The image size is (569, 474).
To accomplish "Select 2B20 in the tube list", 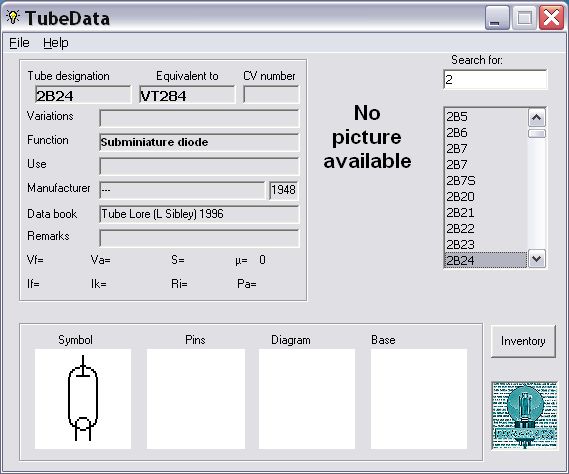I will click(486, 197).
